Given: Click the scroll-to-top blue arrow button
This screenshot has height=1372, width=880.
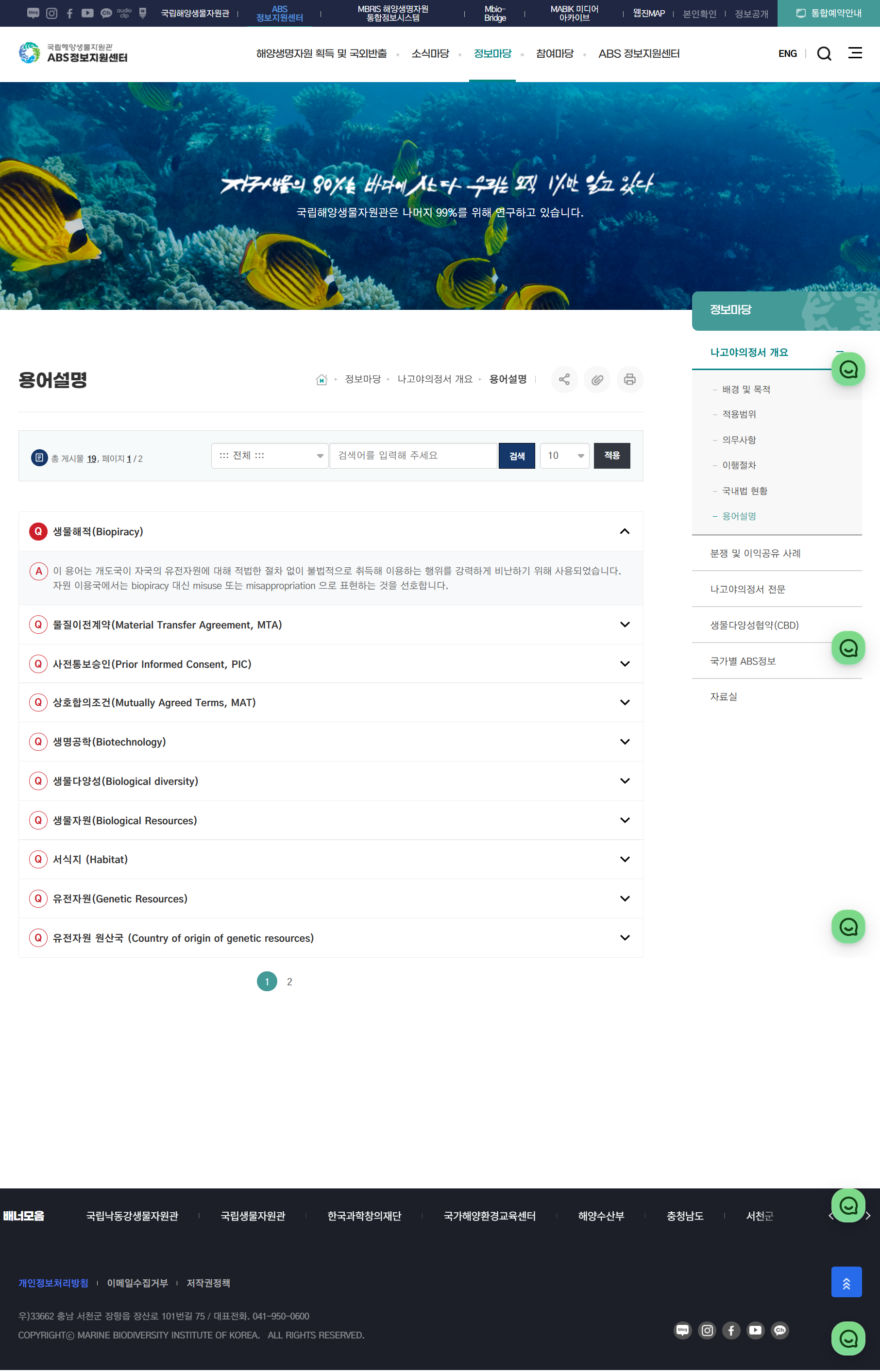Looking at the screenshot, I should [x=846, y=1282].
